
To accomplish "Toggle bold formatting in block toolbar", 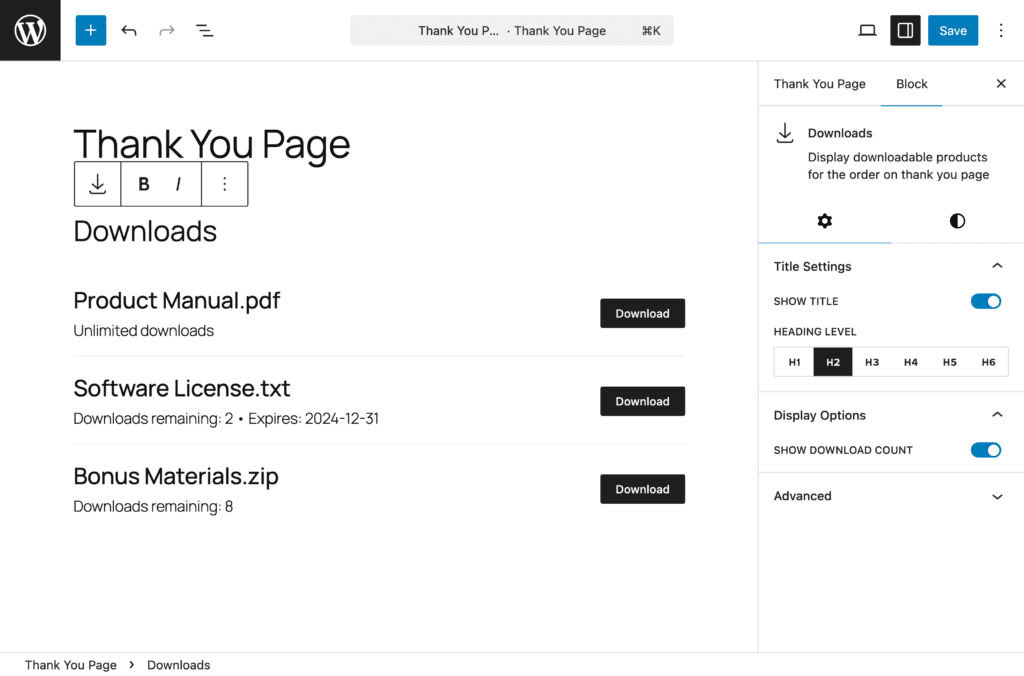I will (x=143, y=184).
